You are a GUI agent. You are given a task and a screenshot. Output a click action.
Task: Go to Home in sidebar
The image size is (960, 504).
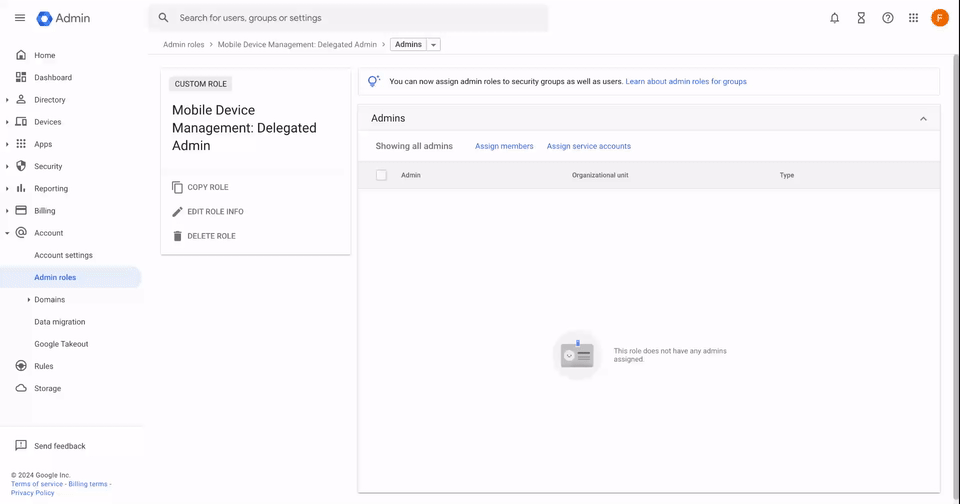point(45,55)
